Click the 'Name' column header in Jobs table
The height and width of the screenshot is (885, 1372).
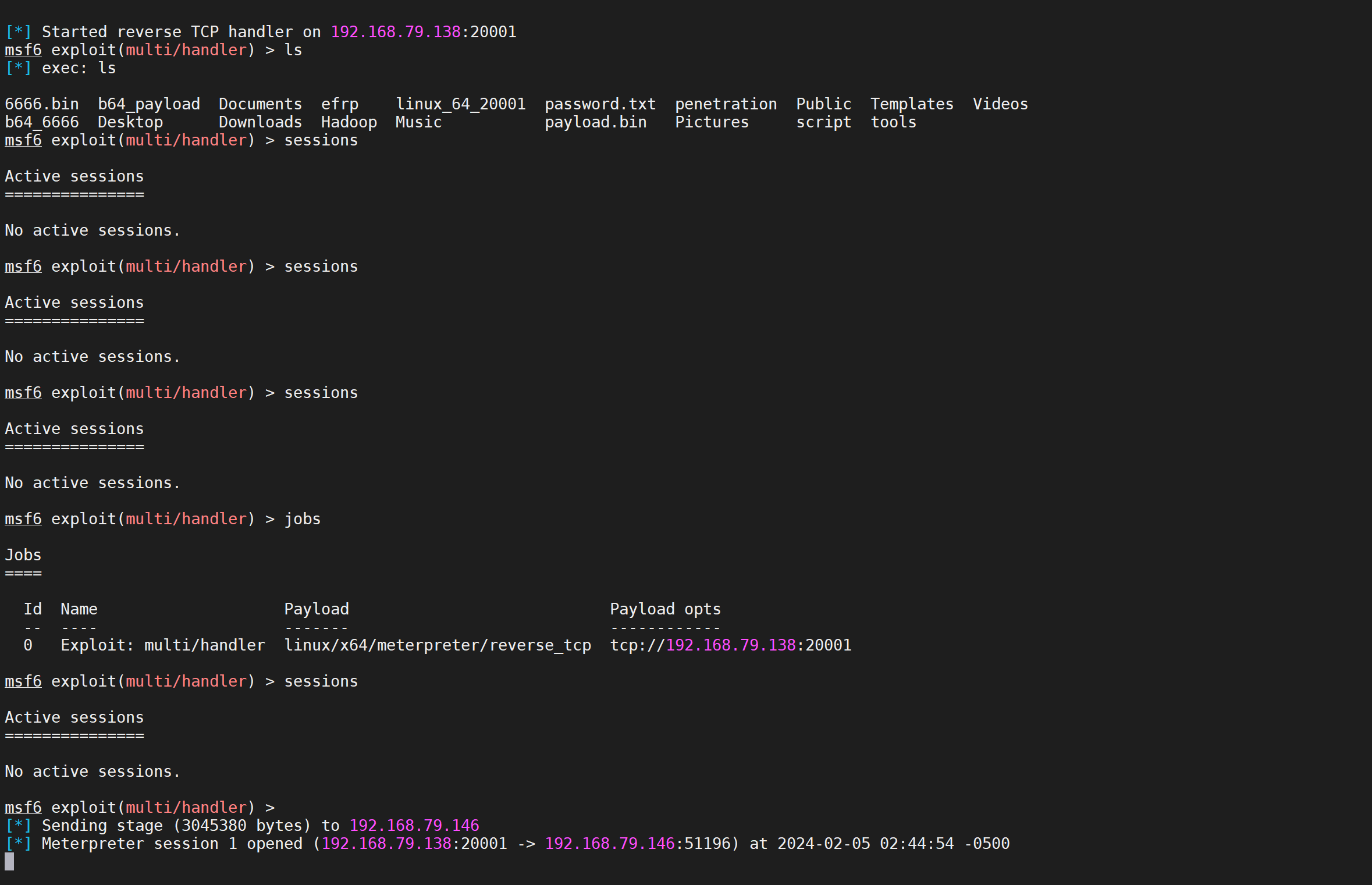pyautogui.click(x=79, y=609)
